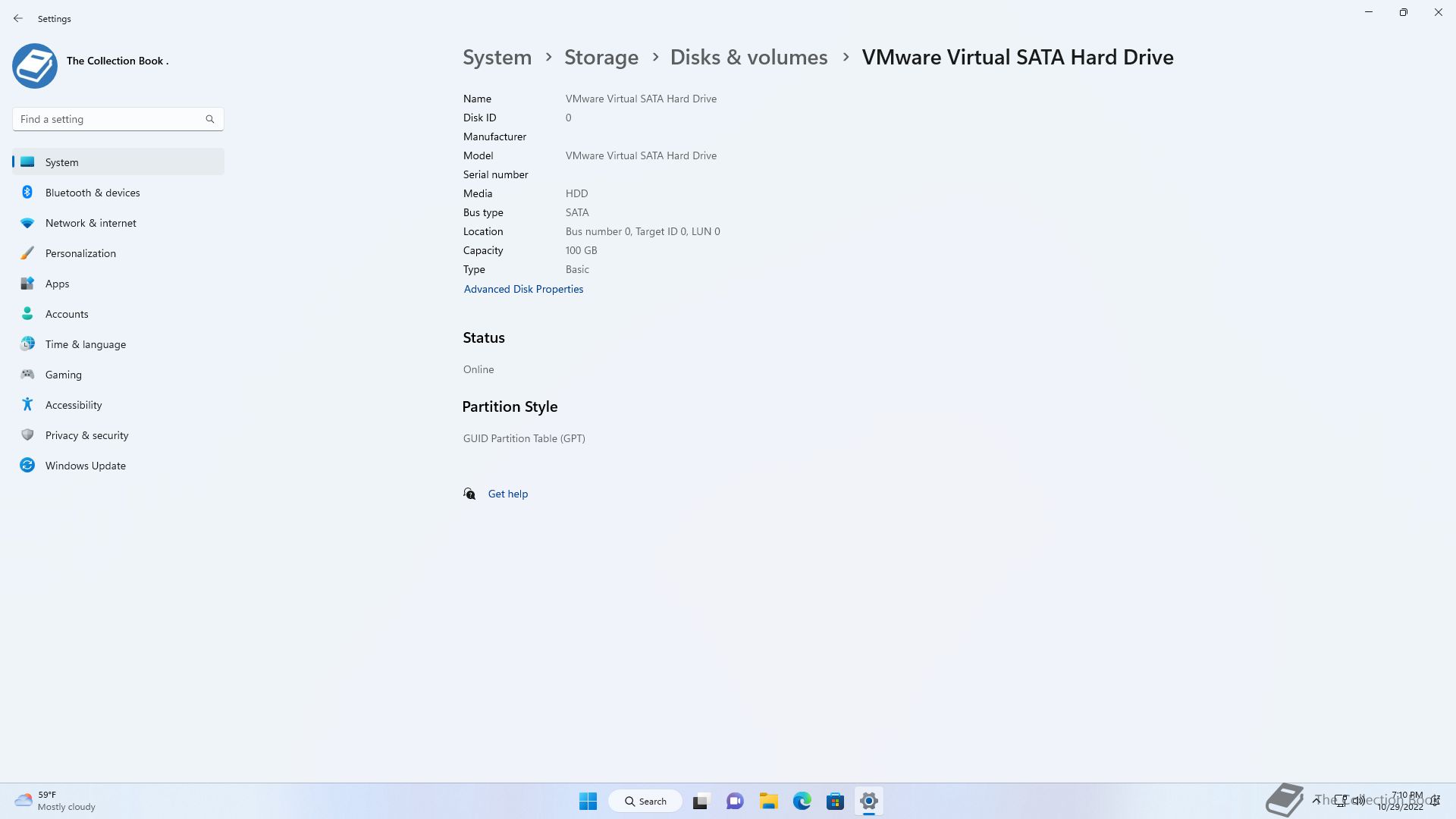Viewport: 1456px width, 819px height.
Task: Click the Privacy shield icon
Action: [27, 435]
